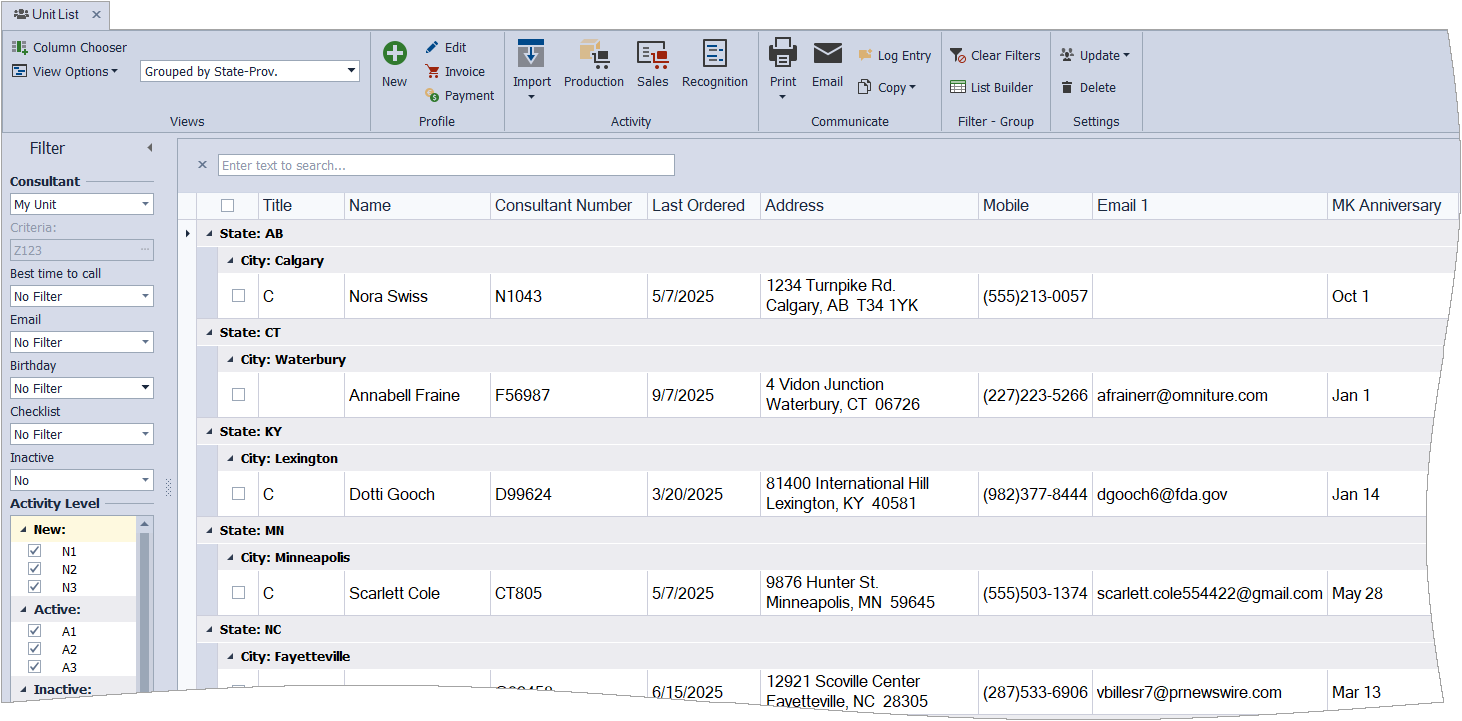Click the search text field

[x=446, y=165]
